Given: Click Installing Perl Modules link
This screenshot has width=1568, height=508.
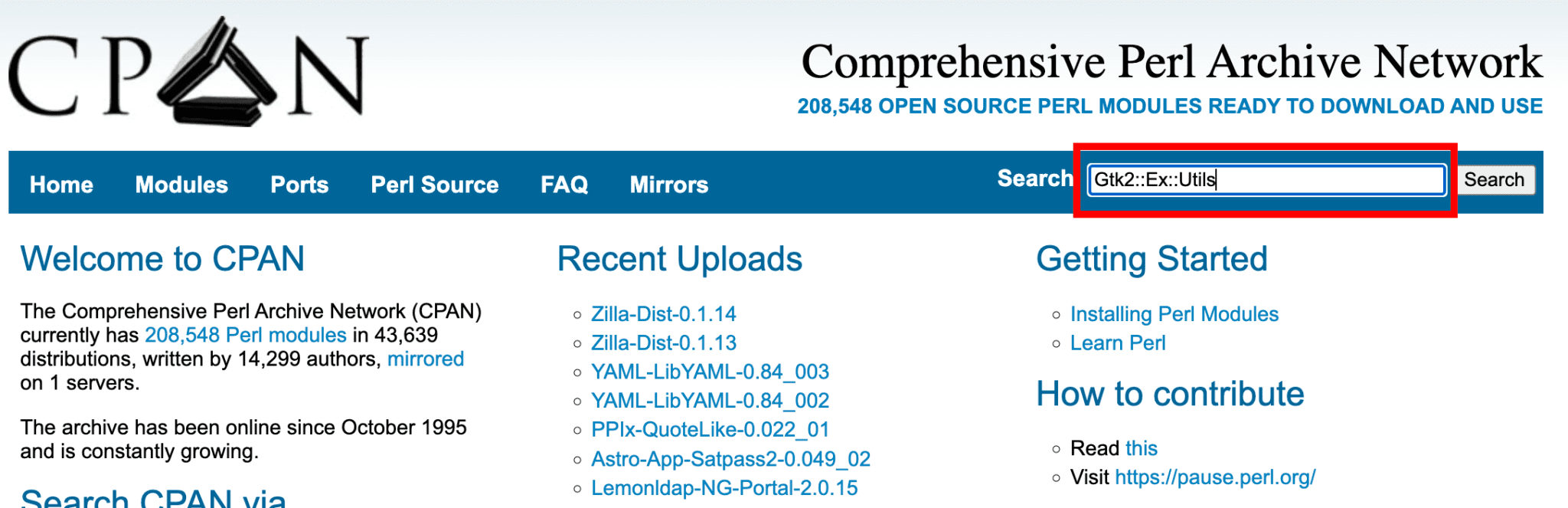Looking at the screenshot, I should [1174, 314].
